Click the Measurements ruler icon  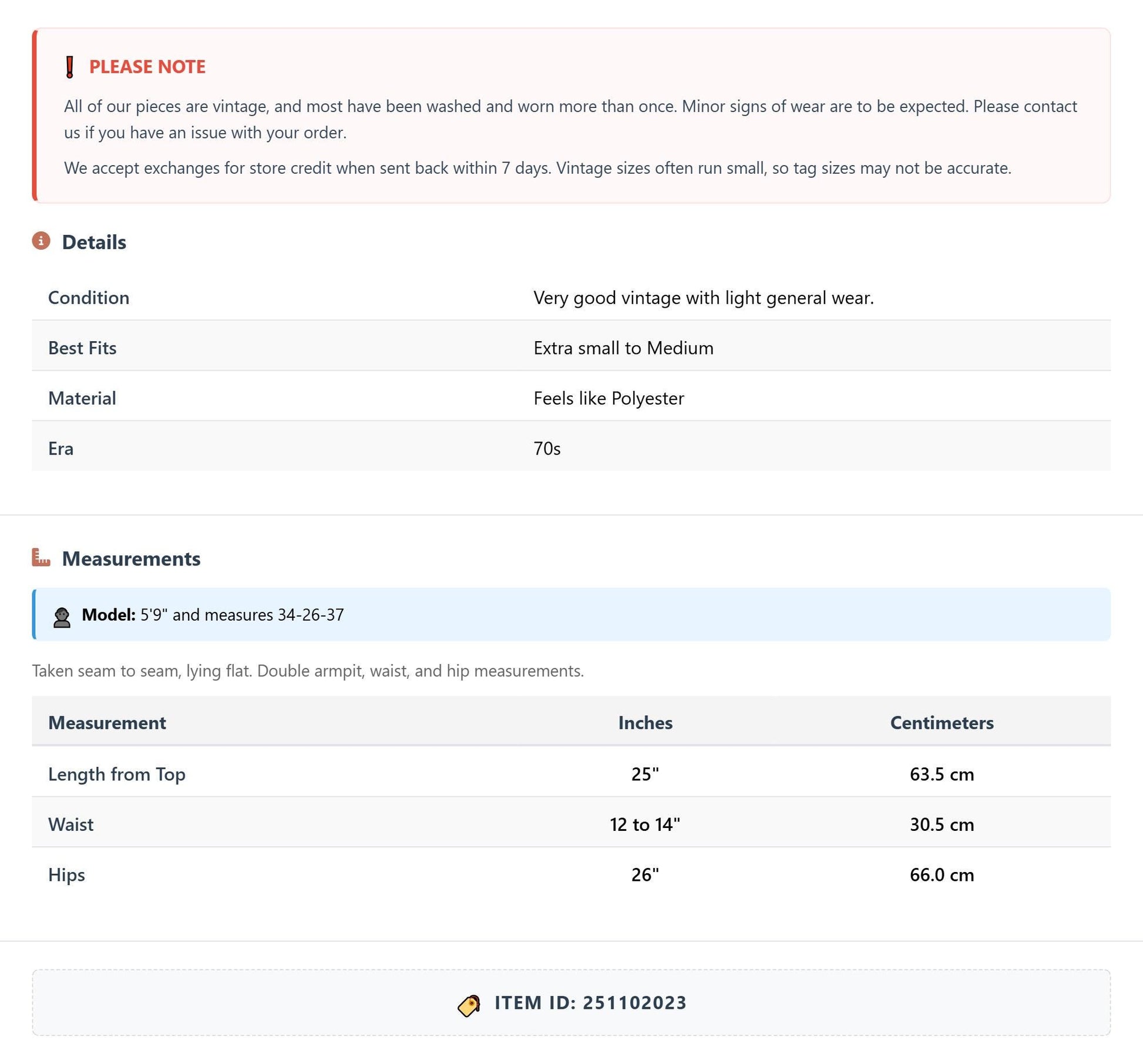pyautogui.click(x=41, y=557)
